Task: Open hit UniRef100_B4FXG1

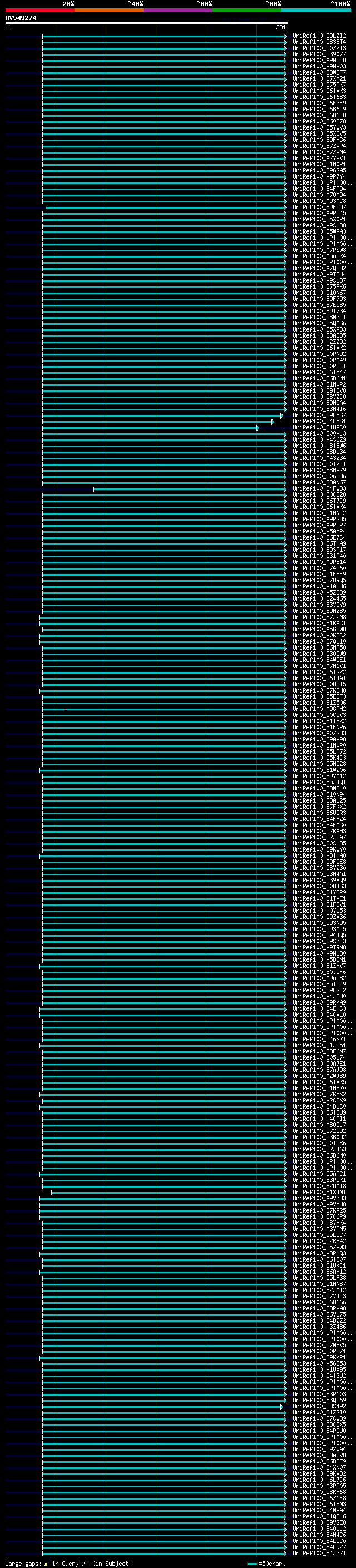Action: pos(319,421)
